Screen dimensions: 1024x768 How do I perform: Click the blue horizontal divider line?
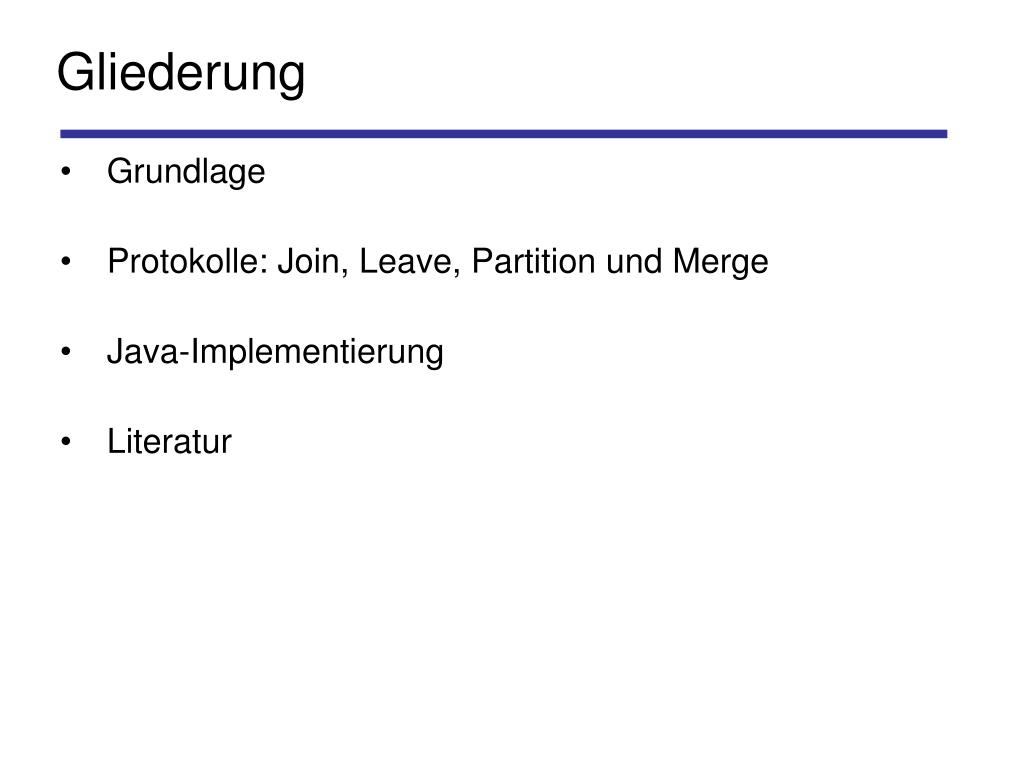coord(504,134)
